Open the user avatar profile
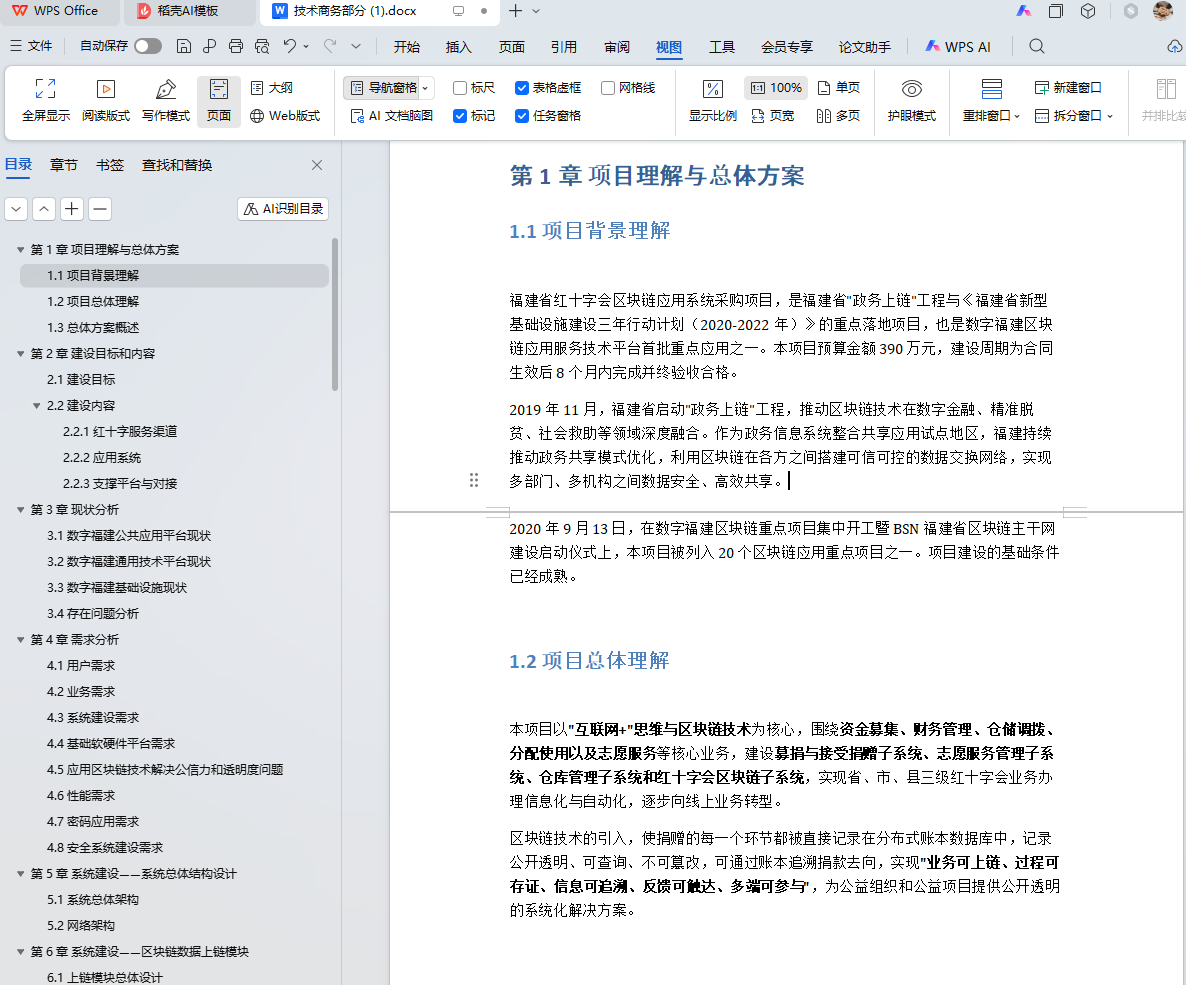 [x=1163, y=11]
